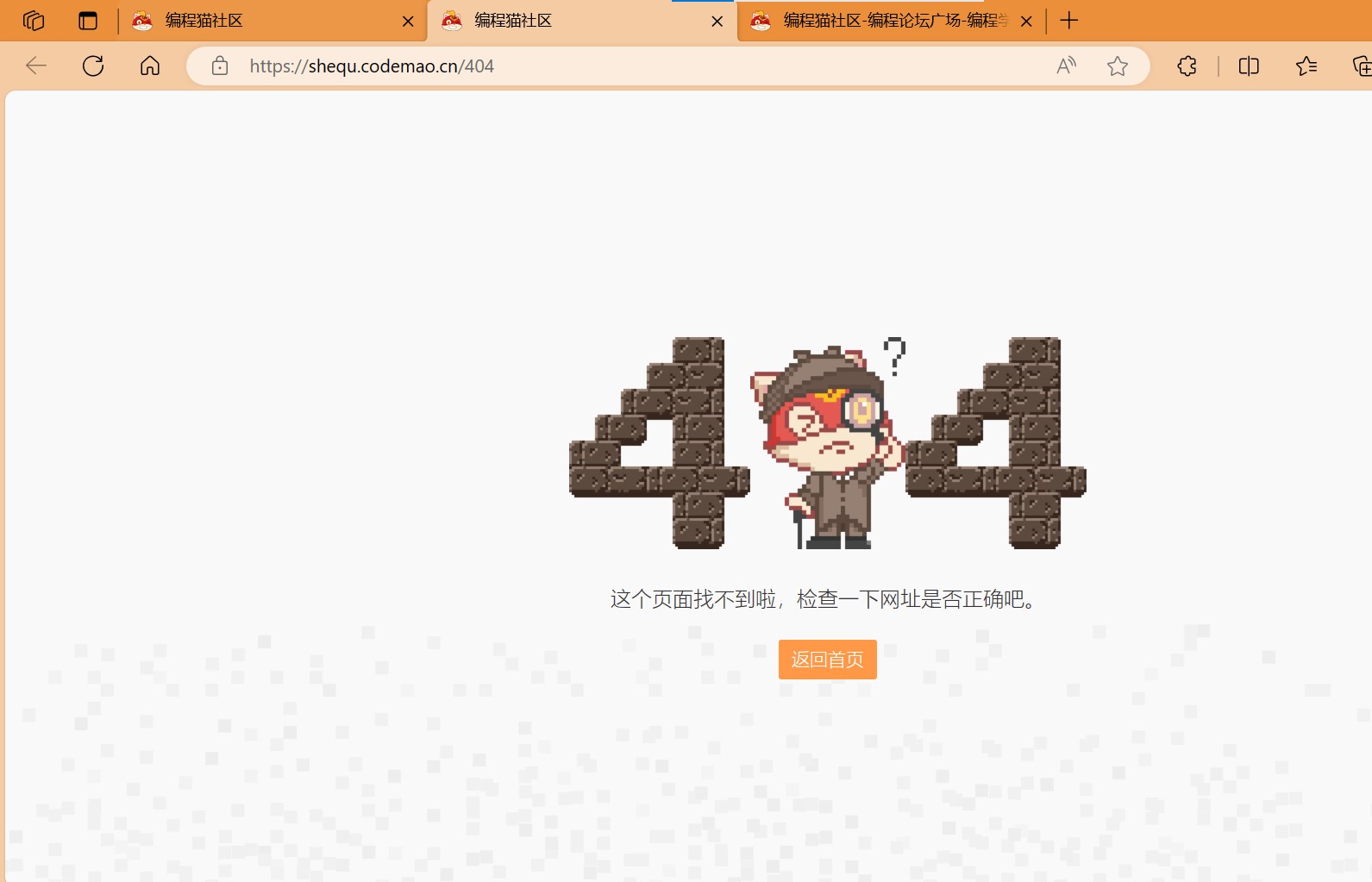Close the 编程论坛广场 tab

pyautogui.click(x=1026, y=22)
